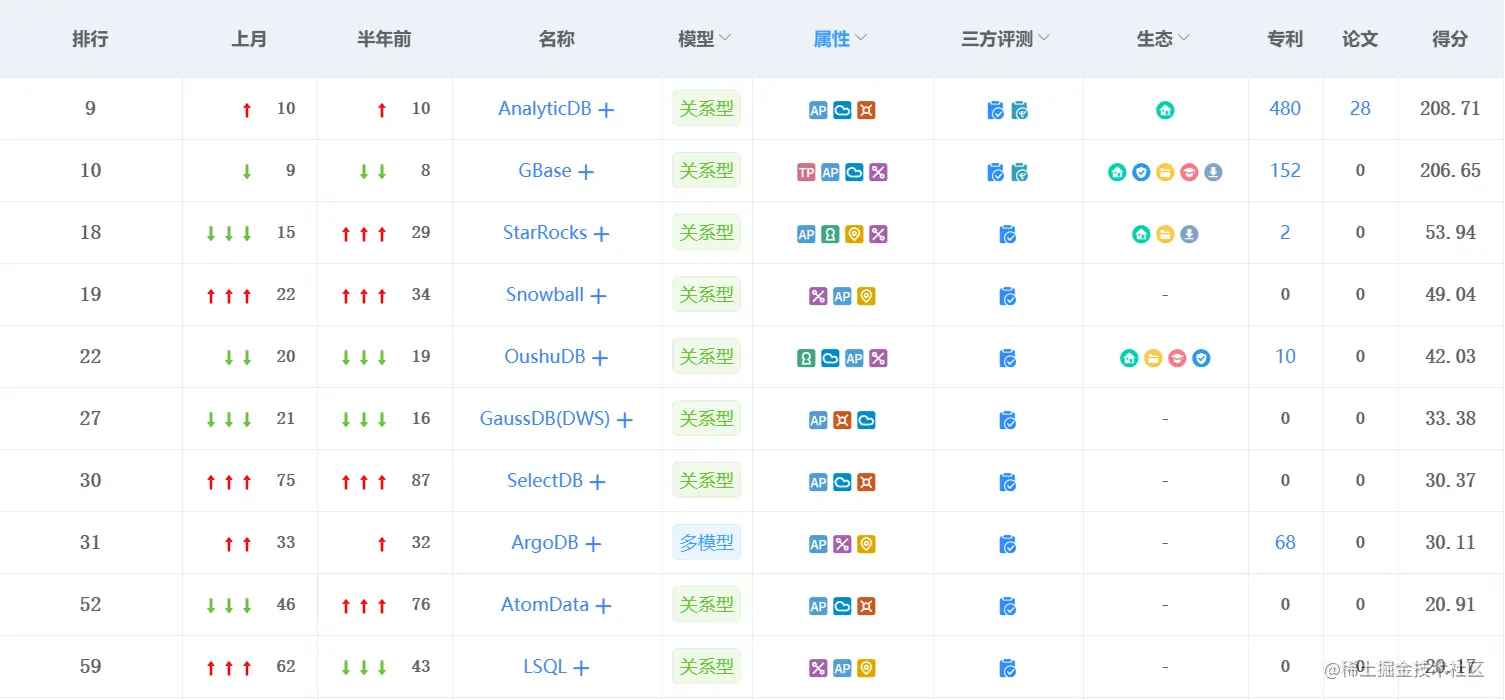This screenshot has width=1505, height=700.
Task: Click the 专利 column header
Action: [1285, 39]
